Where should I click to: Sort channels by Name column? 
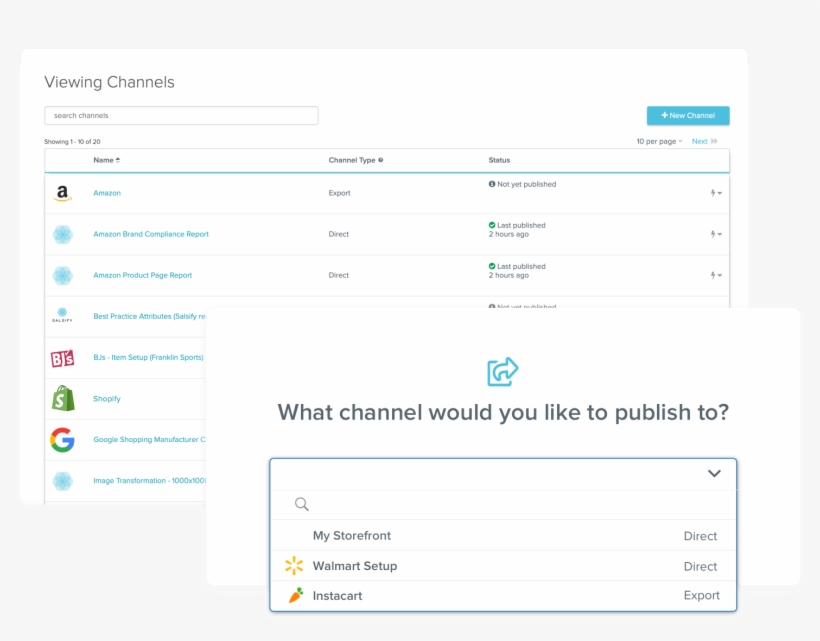coord(106,160)
